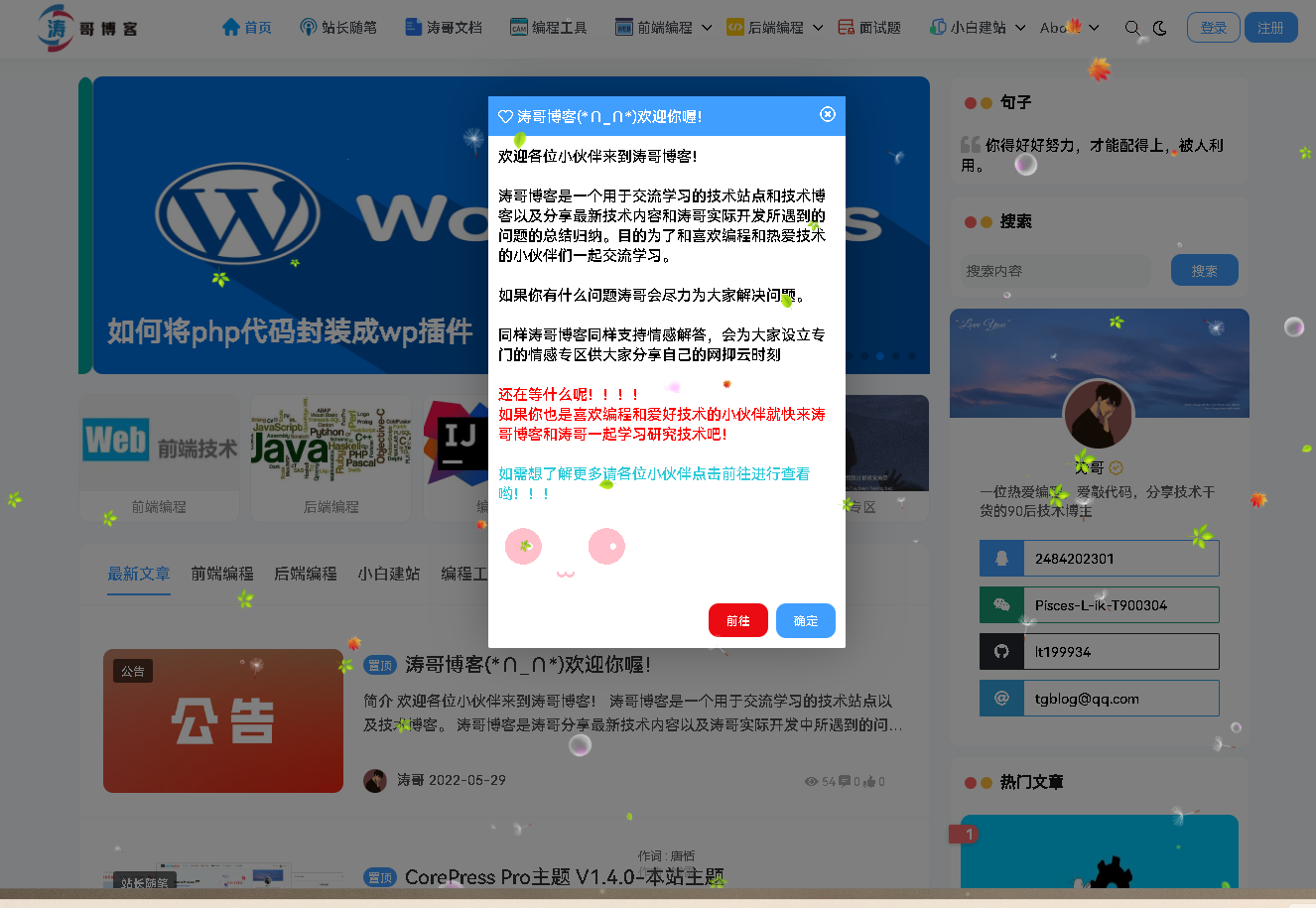1316x908 pixels.
Task: Switch to the 最新文章 tab
Action: 139,574
